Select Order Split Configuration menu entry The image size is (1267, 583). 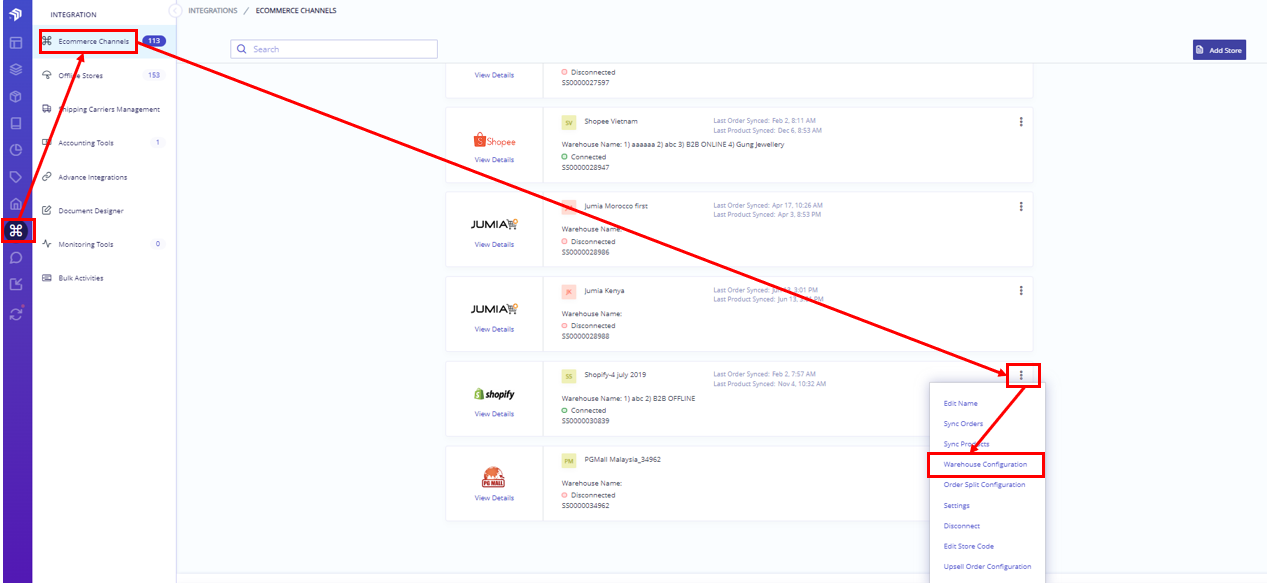[984, 485]
